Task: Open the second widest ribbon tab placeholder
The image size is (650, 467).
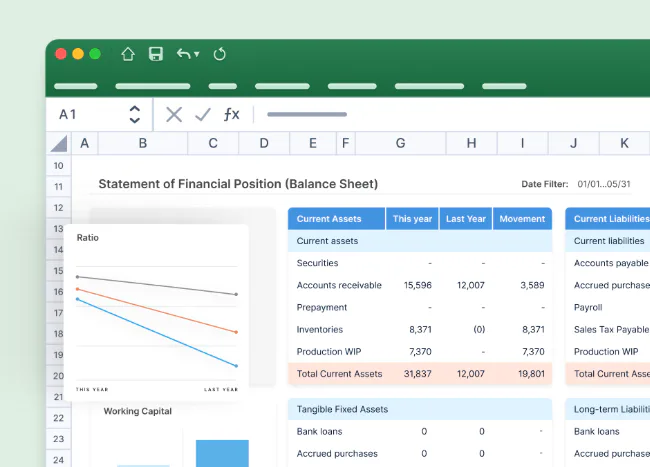Action: point(429,86)
